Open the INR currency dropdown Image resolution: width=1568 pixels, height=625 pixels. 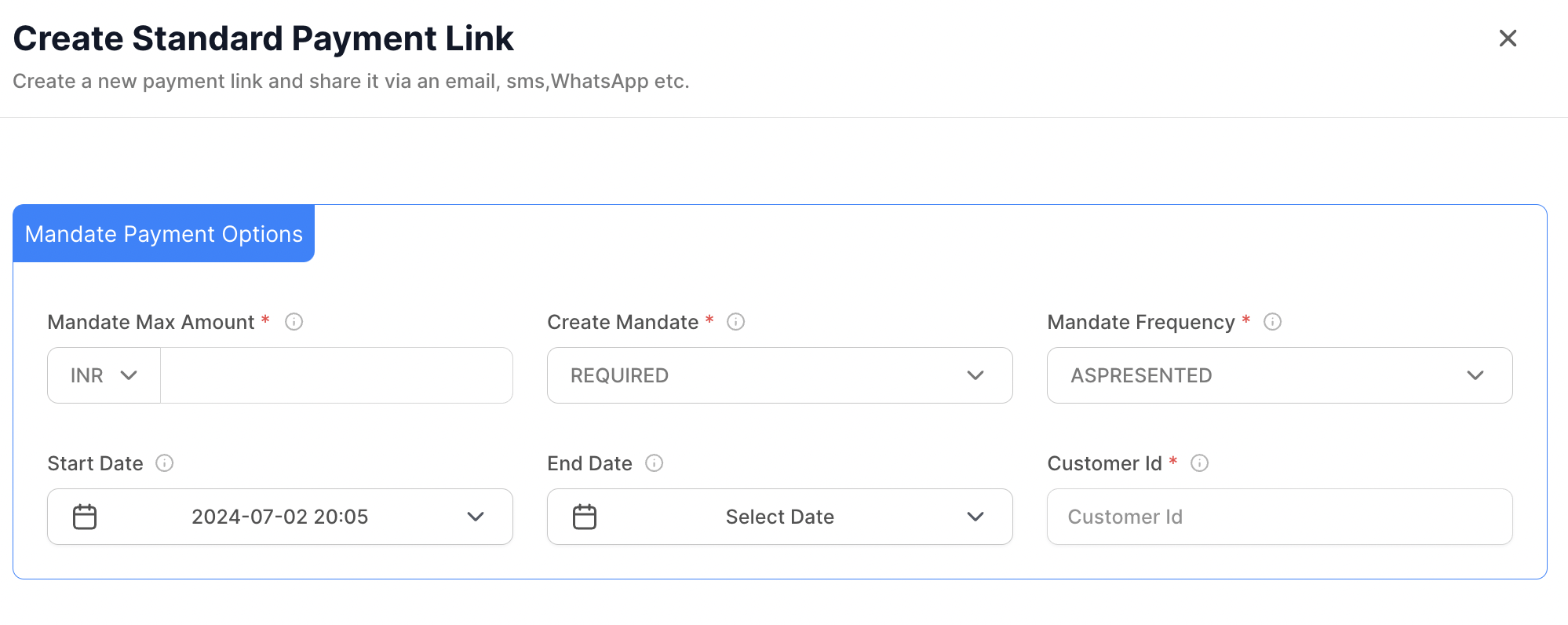pyautogui.click(x=104, y=375)
